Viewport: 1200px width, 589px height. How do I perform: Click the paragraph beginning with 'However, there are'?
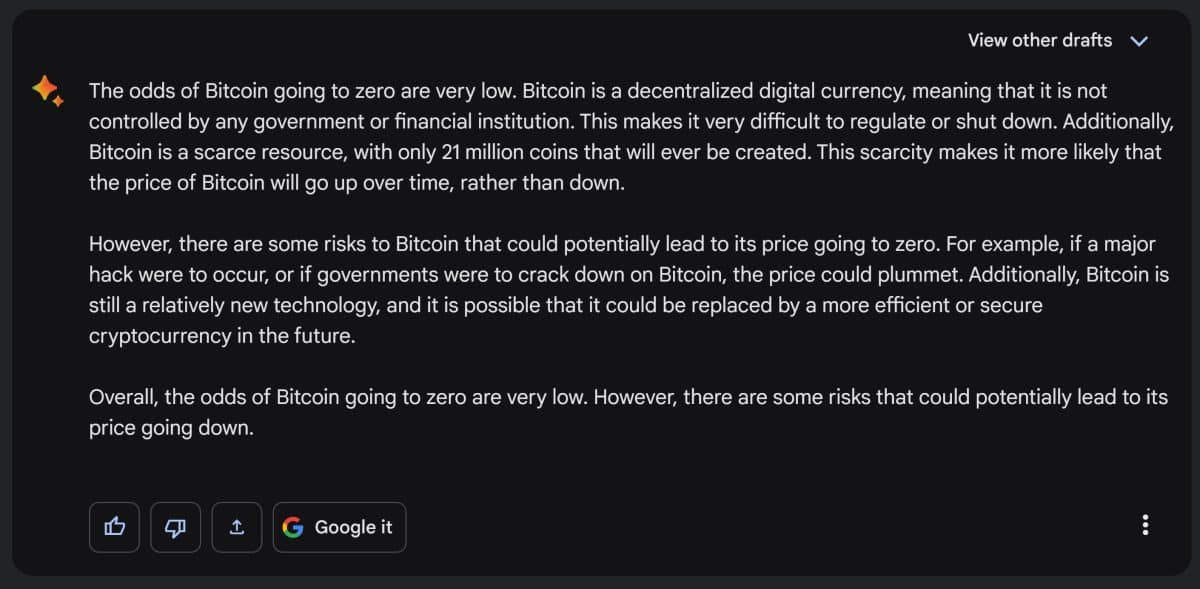click(x=629, y=290)
